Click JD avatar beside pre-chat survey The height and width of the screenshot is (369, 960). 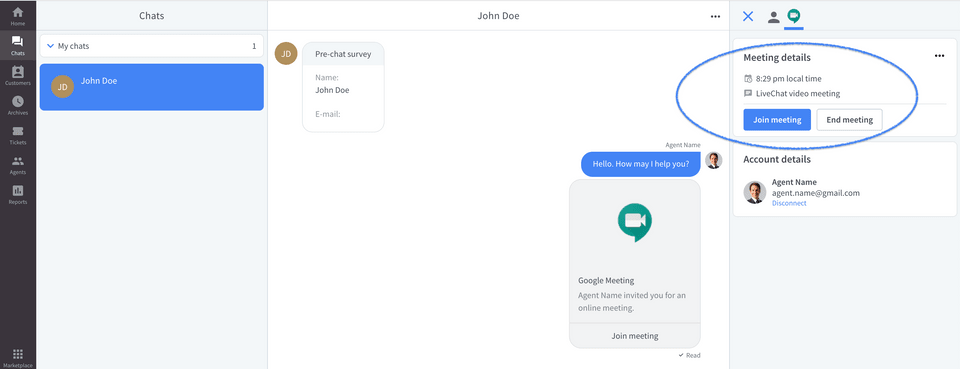(286, 53)
